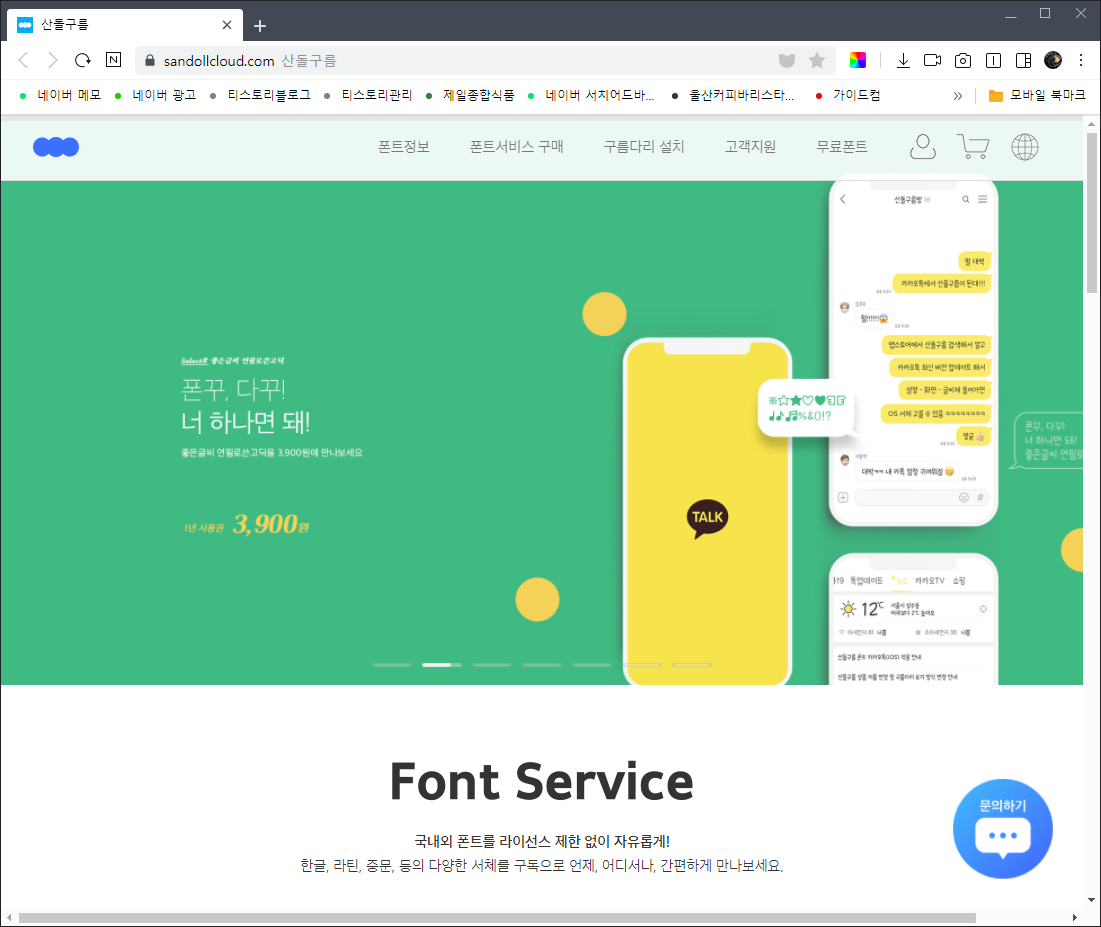Click the video recorder toolbar icon
The height and width of the screenshot is (927, 1101).
932,60
